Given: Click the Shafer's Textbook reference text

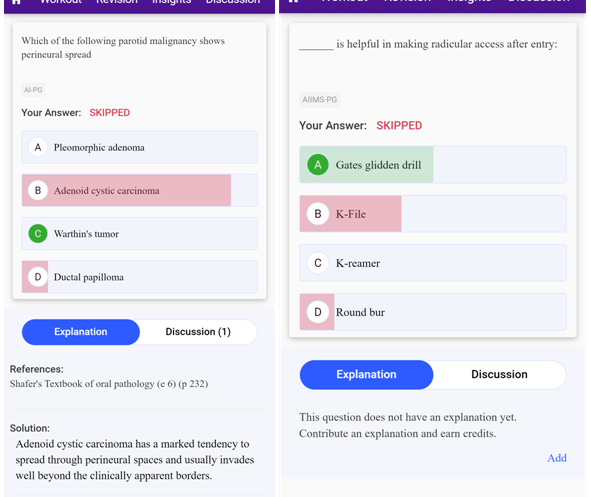Looking at the screenshot, I should point(109,384).
